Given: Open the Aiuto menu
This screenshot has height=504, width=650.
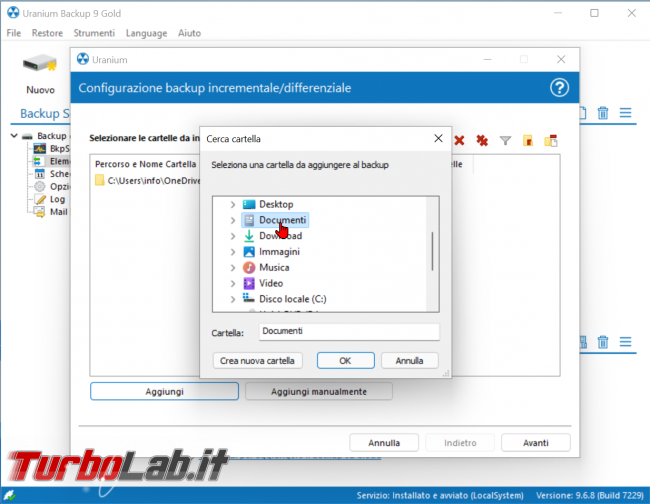Looking at the screenshot, I should click(x=189, y=33).
